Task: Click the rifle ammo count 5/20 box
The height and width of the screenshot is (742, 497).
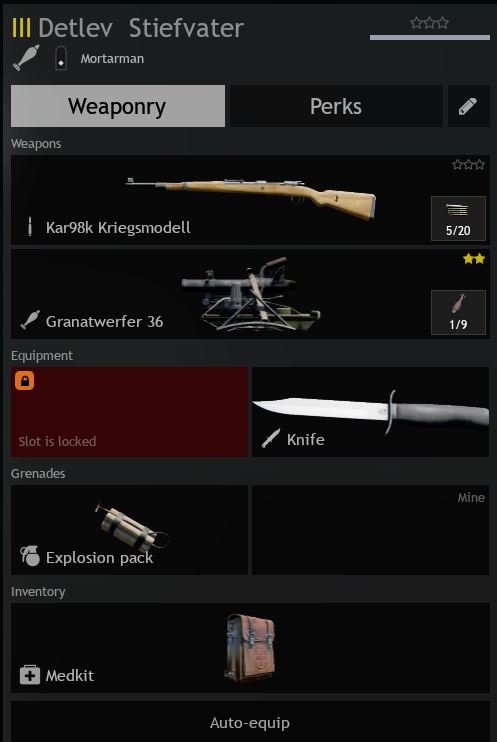Action: pos(458,219)
